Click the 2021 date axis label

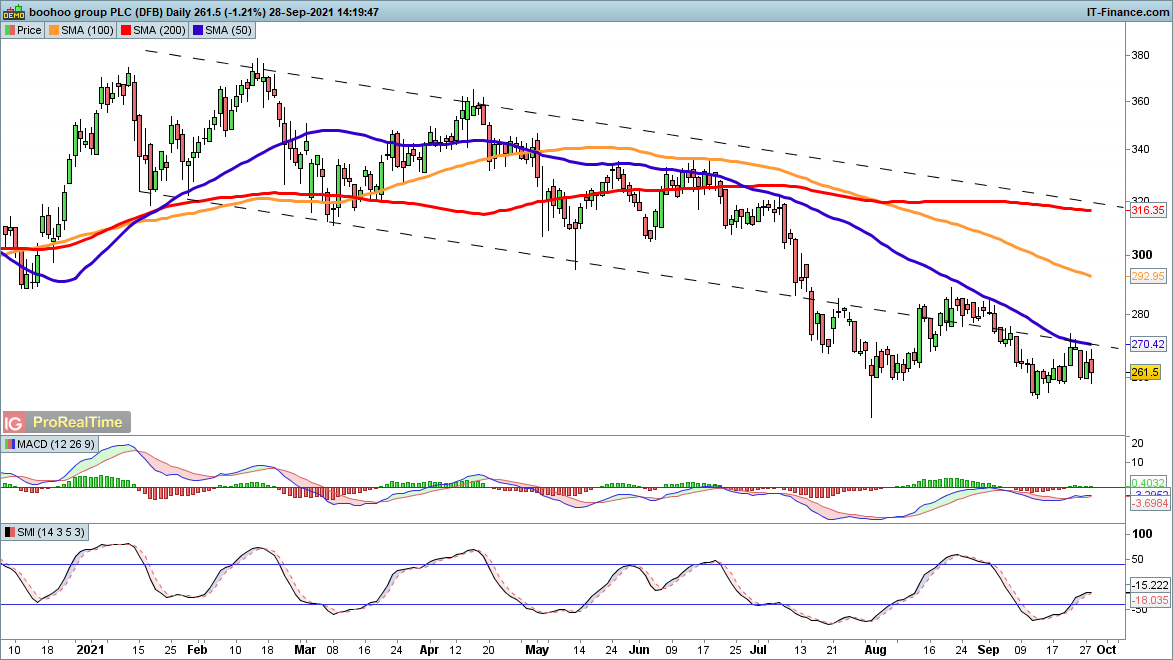[x=91, y=650]
